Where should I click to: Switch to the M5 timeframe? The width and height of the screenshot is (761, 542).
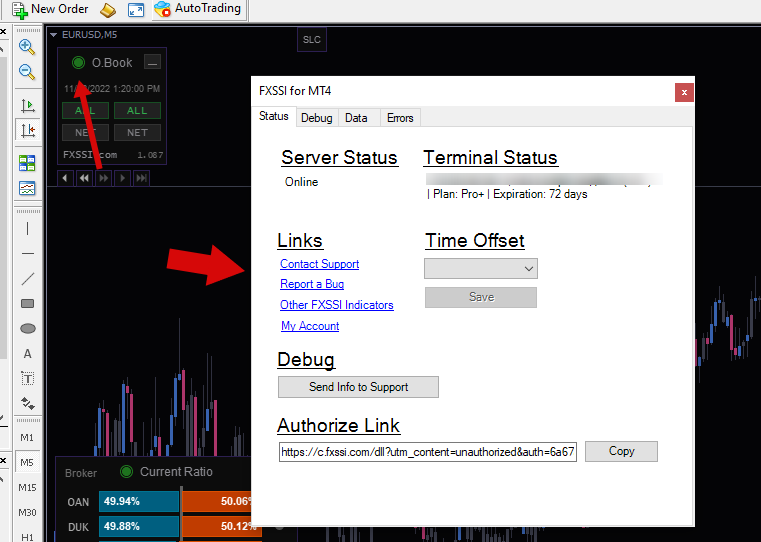coord(27,462)
